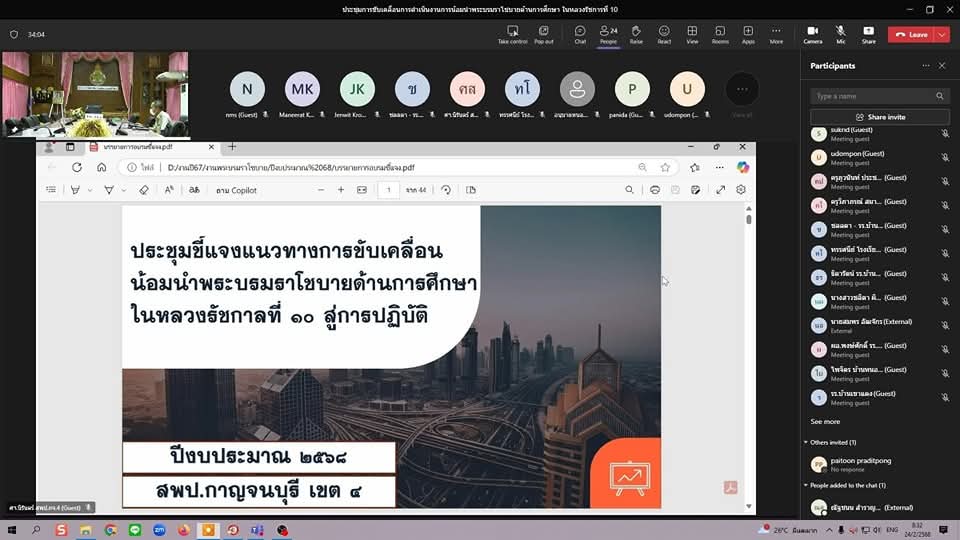Select the N participant avatar
Screen dimensions: 960x540
coord(247,89)
